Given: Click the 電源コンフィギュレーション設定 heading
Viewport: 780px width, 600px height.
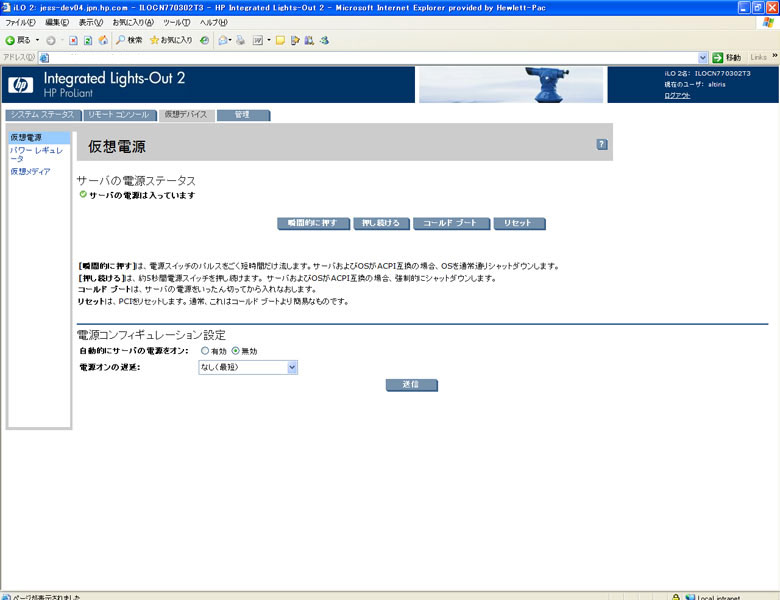Looking at the screenshot, I should click(151, 335).
